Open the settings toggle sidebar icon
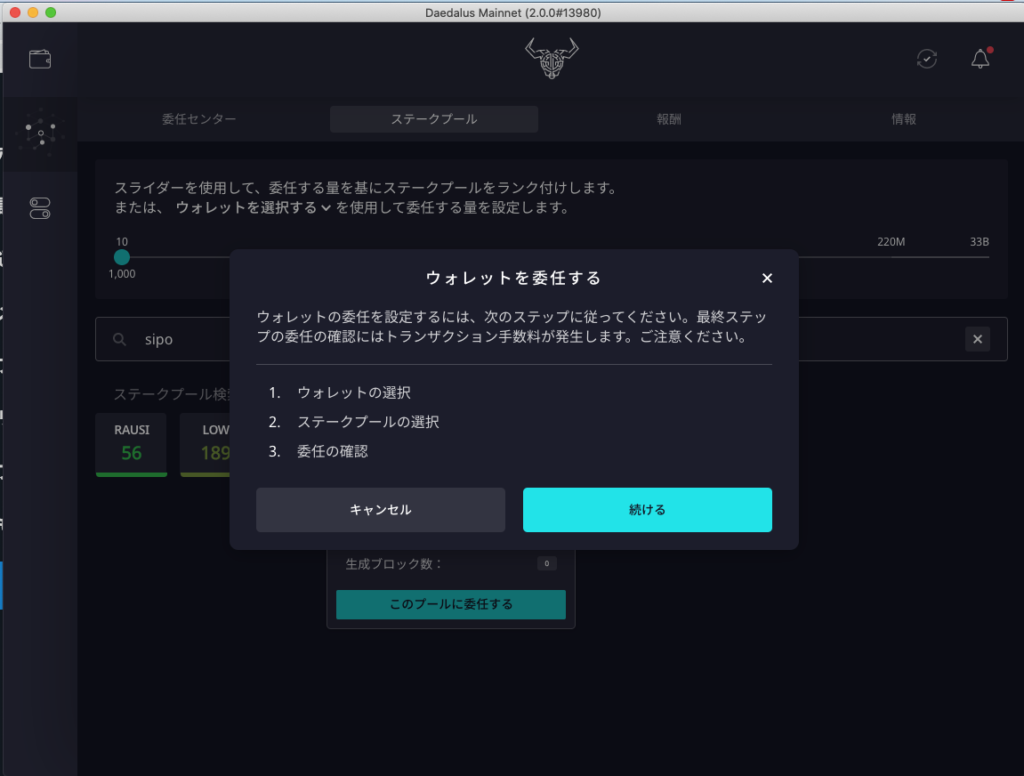This screenshot has width=1024, height=776. coord(40,208)
